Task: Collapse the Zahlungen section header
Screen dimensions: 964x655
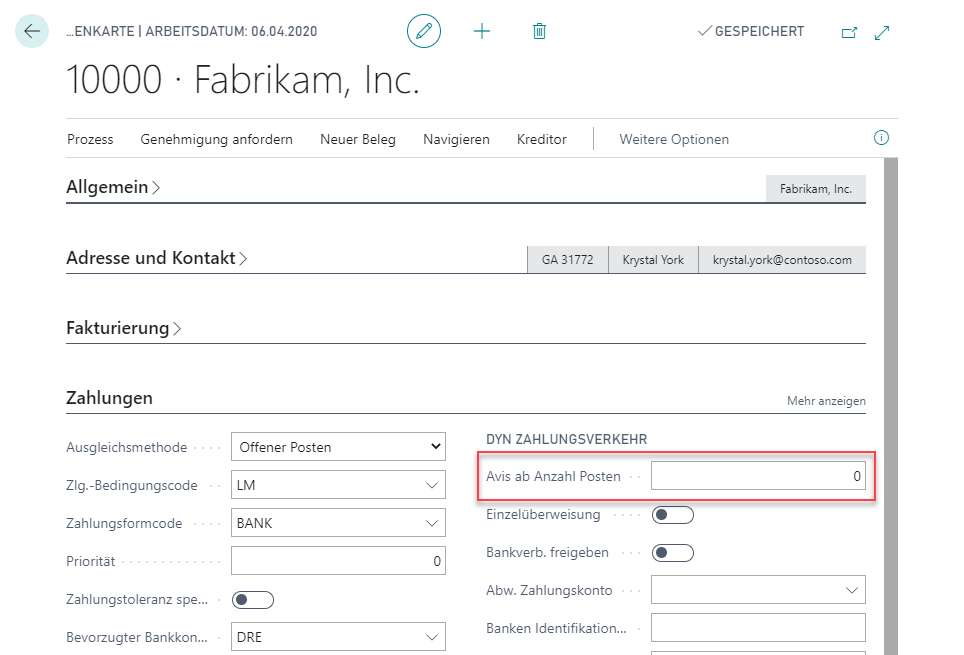Action: pyautogui.click(x=109, y=398)
